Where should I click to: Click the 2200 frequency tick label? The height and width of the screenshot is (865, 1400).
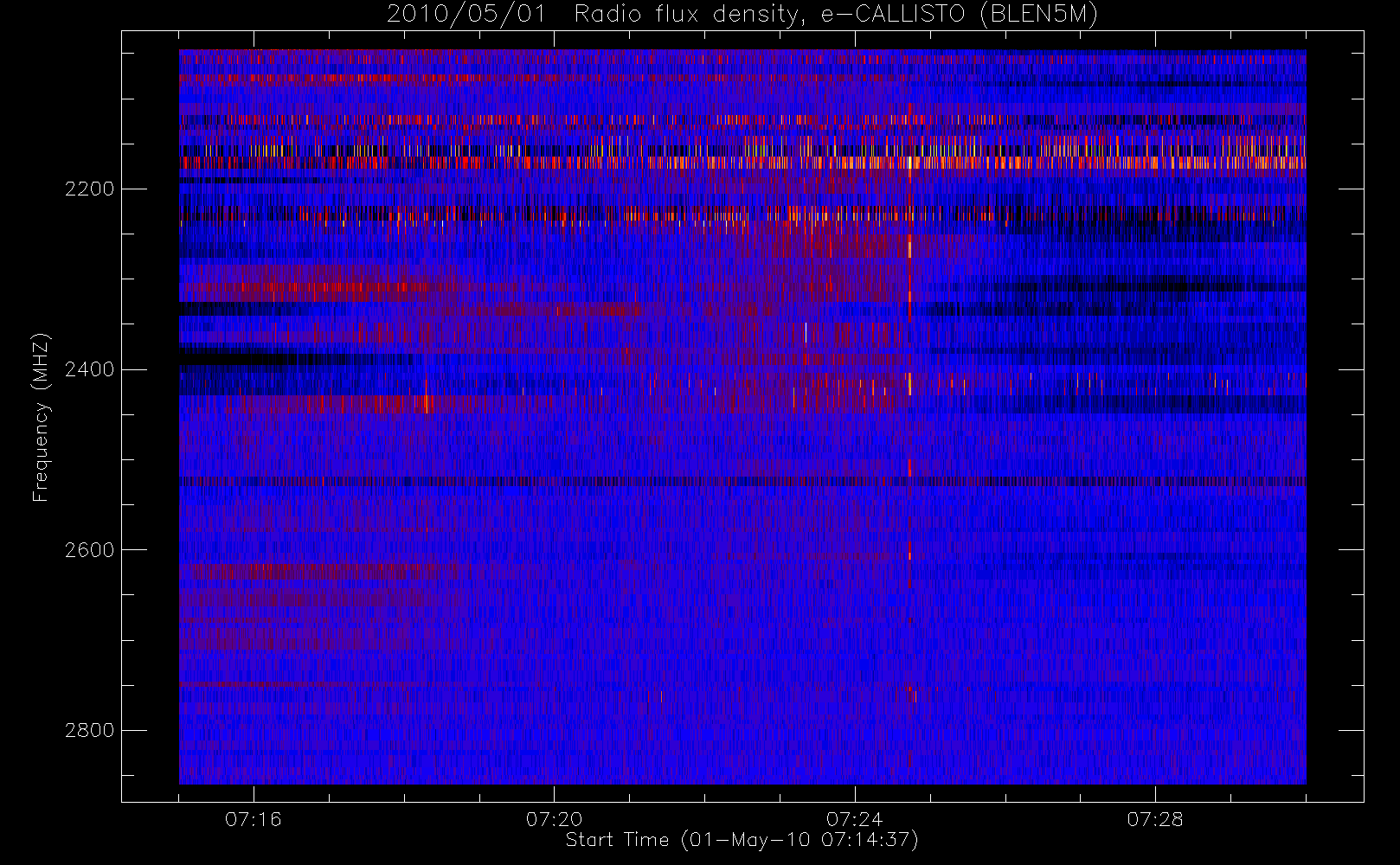[89, 189]
